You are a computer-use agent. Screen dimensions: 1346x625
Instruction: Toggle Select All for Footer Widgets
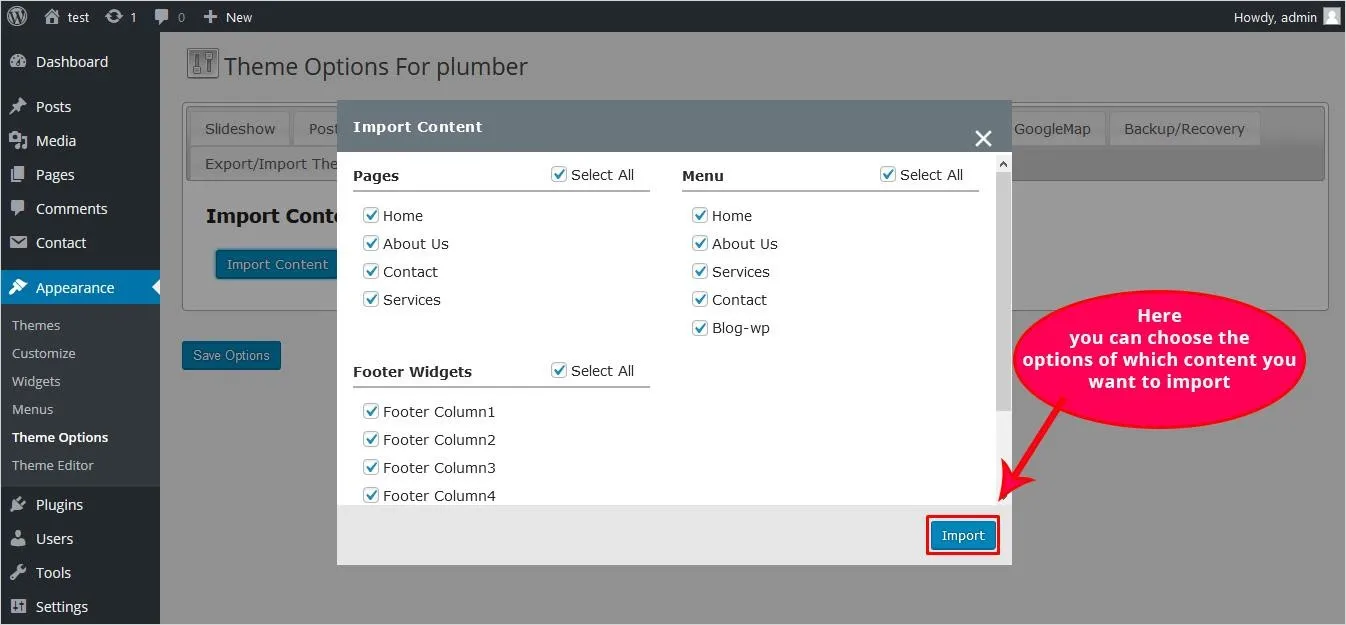[x=559, y=371]
